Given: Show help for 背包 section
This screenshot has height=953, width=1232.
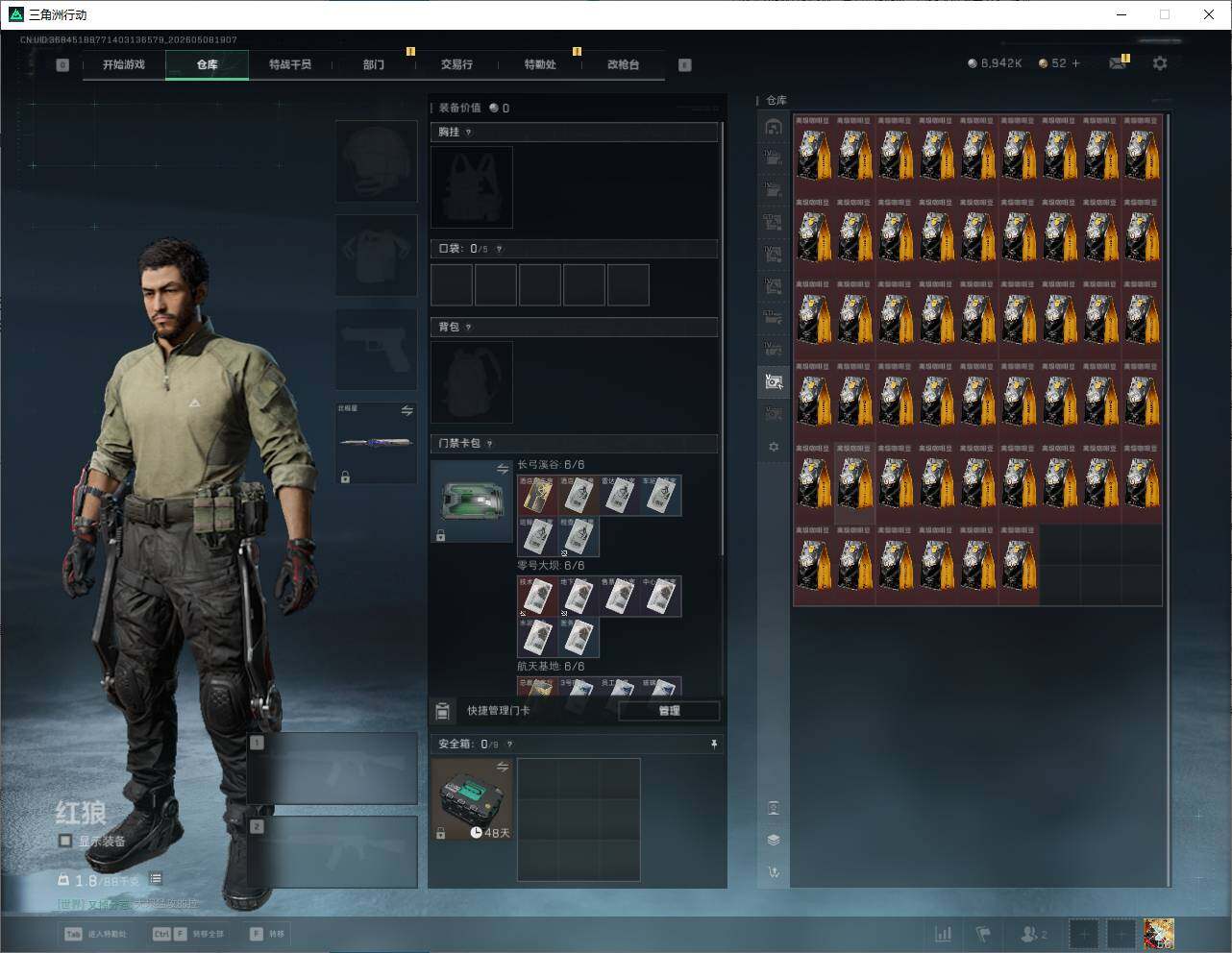Looking at the screenshot, I should click(468, 328).
